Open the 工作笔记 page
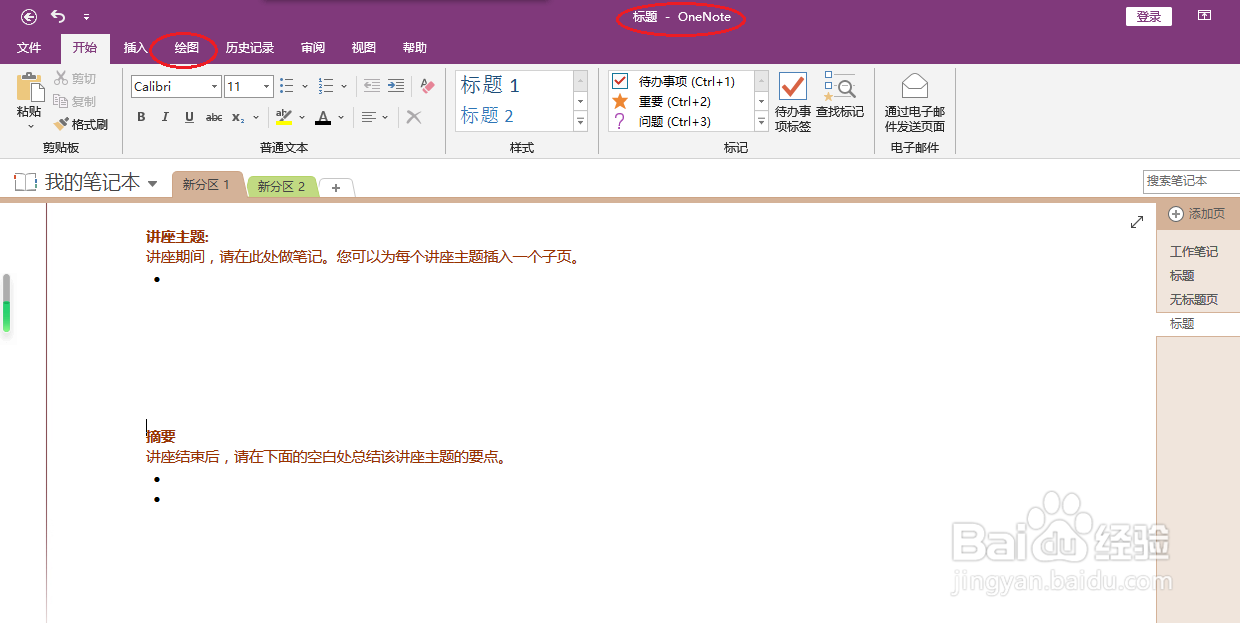 click(x=1194, y=252)
